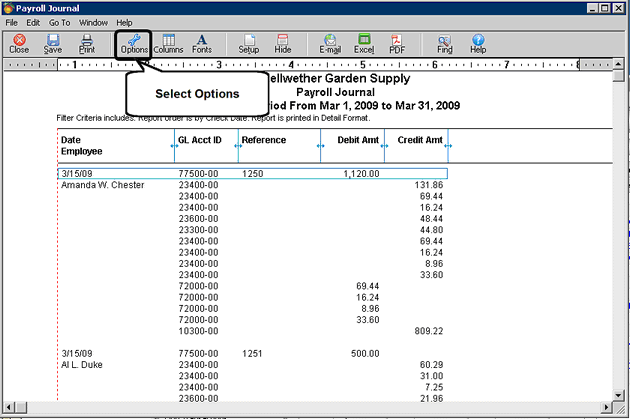Select the 3/15/09 row with reference 1250
630x419 pixels.
pyautogui.click(x=253, y=174)
